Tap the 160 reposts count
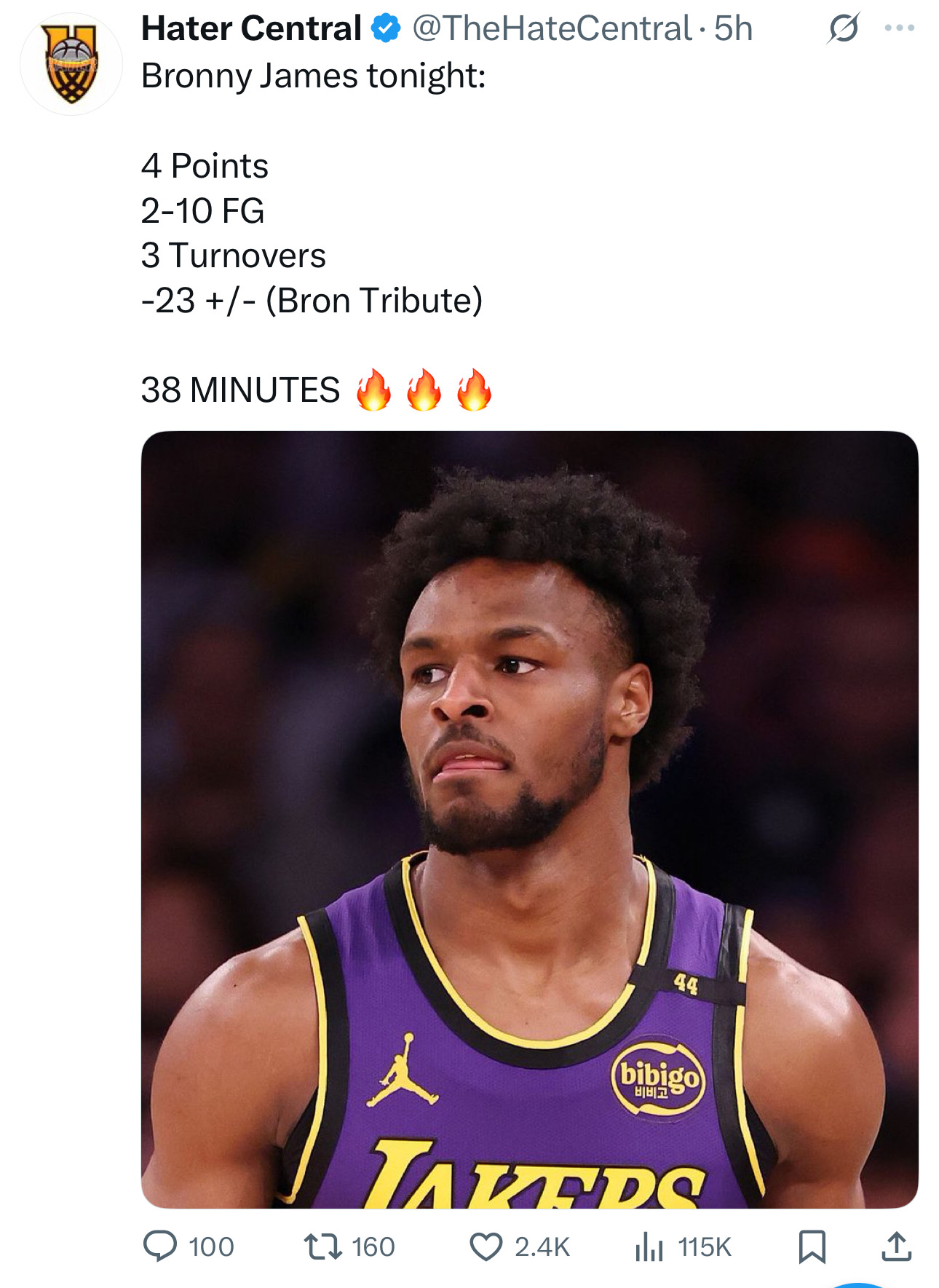 [x=373, y=1246]
